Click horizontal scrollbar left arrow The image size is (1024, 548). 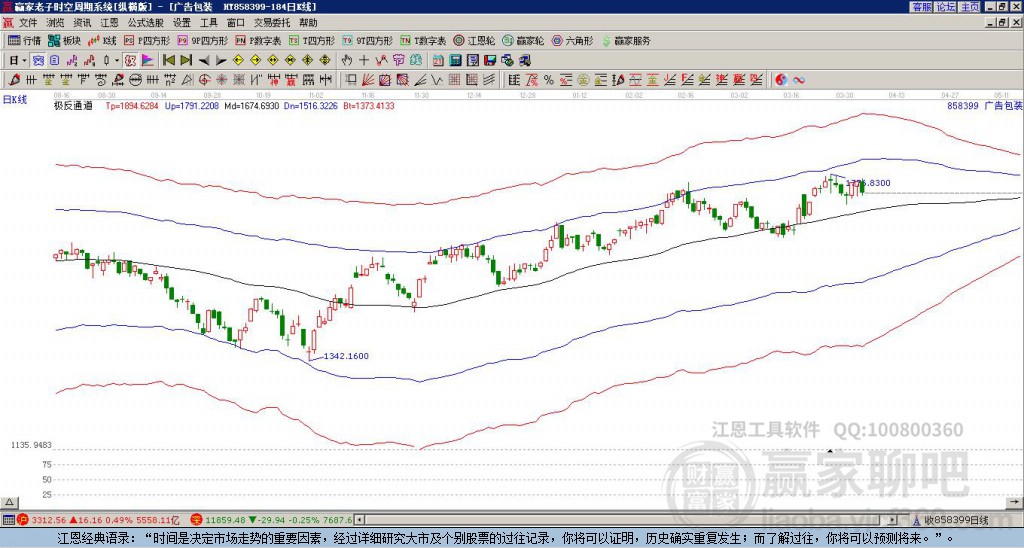tap(359, 520)
